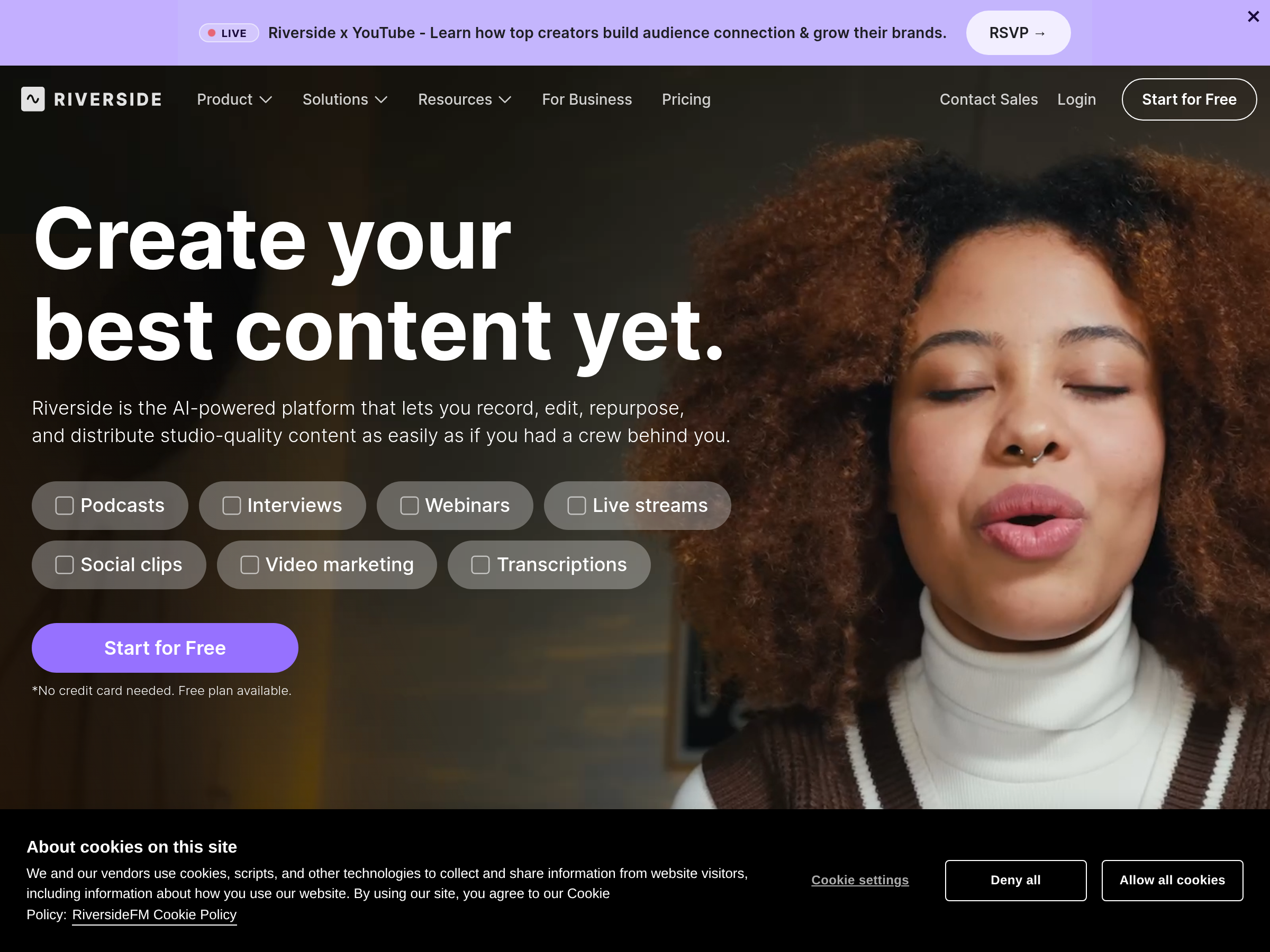Expand the Resources menu

coord(465,99)
